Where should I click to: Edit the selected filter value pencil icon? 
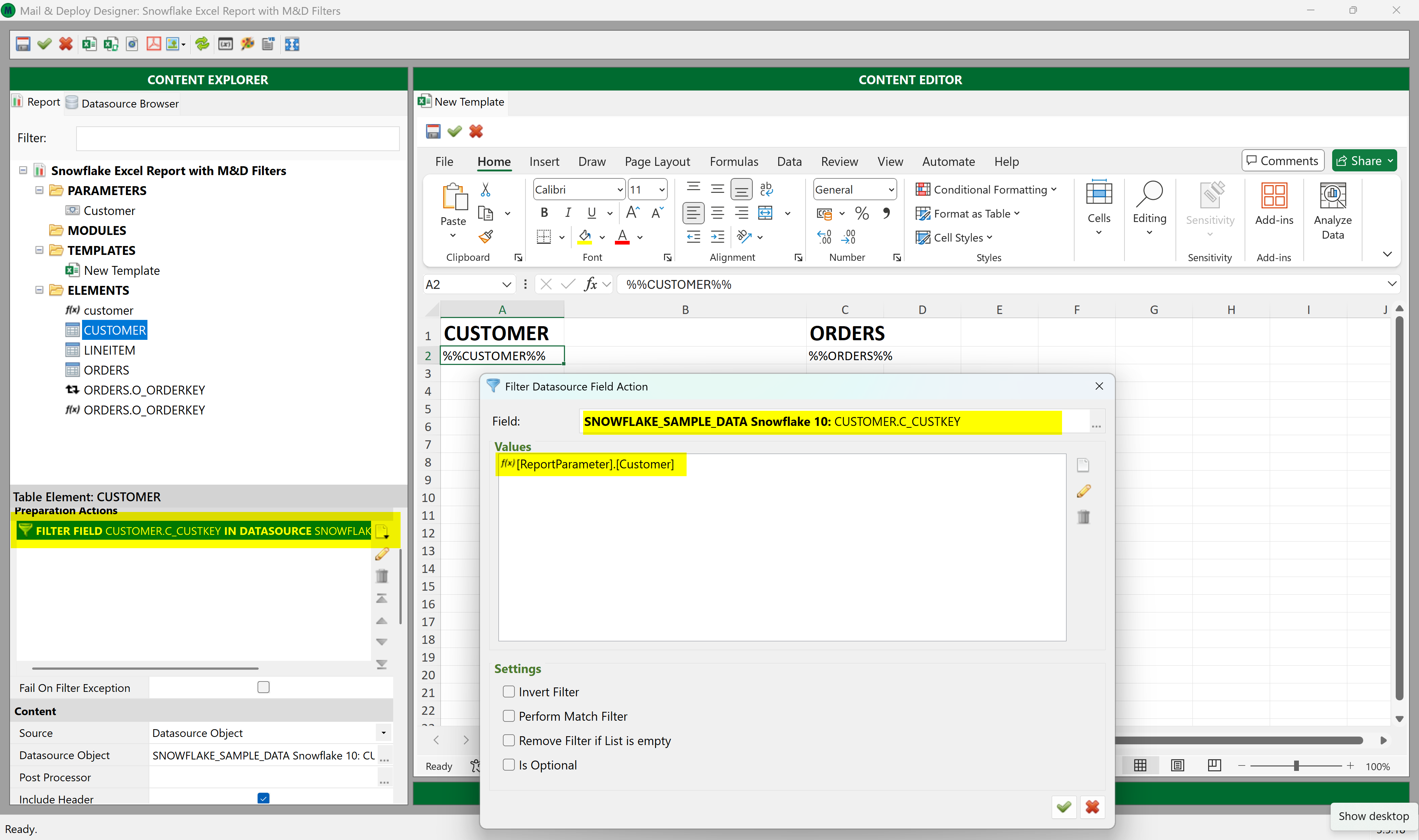[x=1083, y=491]
